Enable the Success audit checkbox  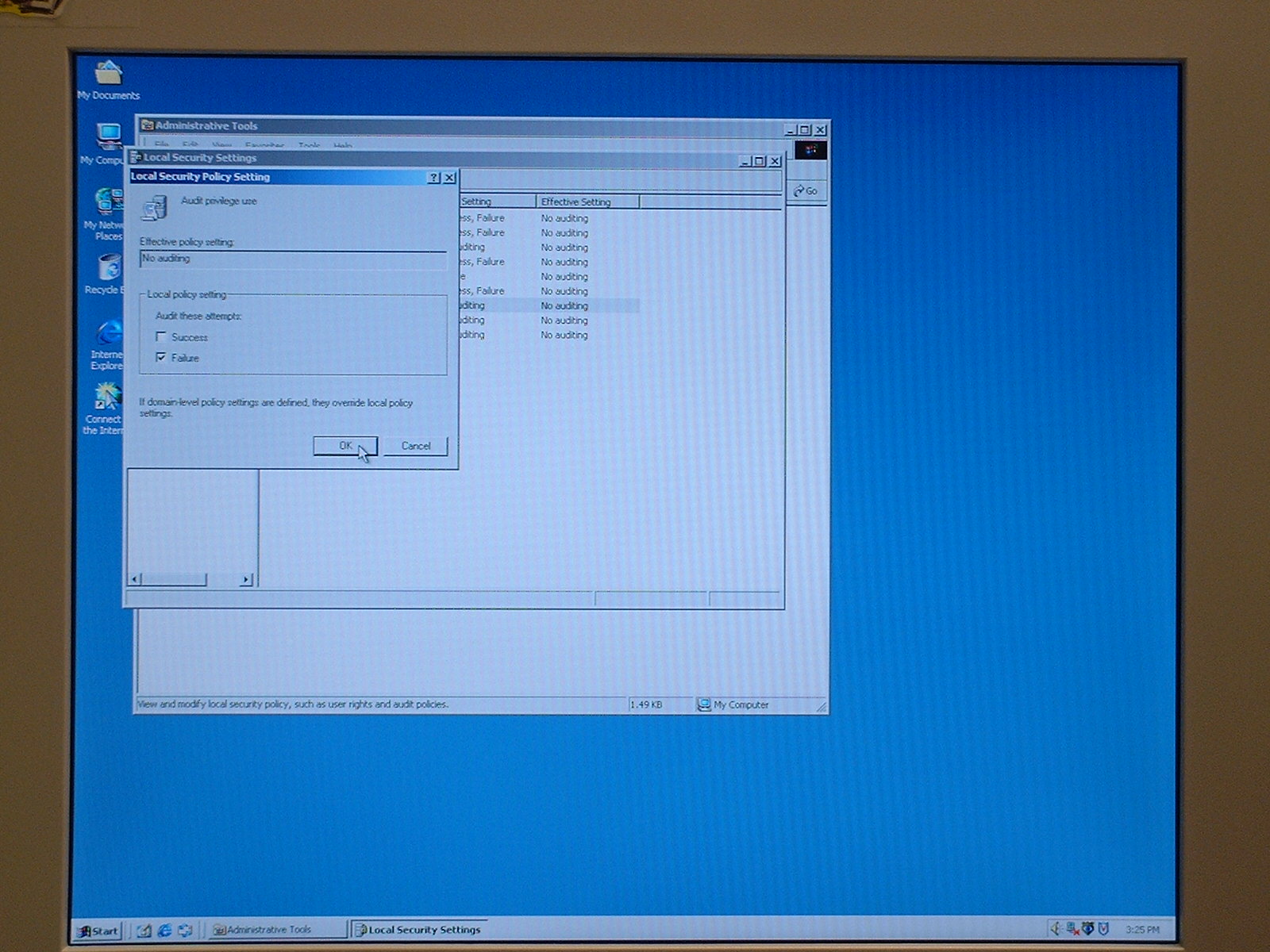pyautogui.click(x=161, y=337)
